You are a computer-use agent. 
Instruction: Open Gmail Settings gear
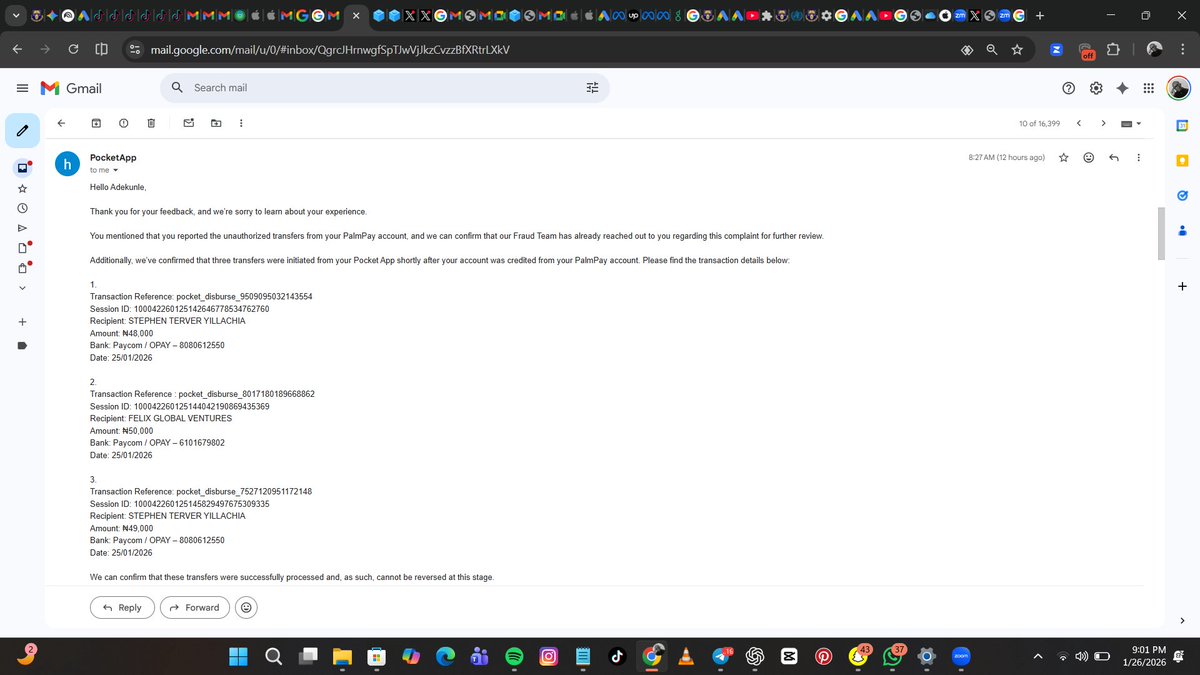point(1096,88)
